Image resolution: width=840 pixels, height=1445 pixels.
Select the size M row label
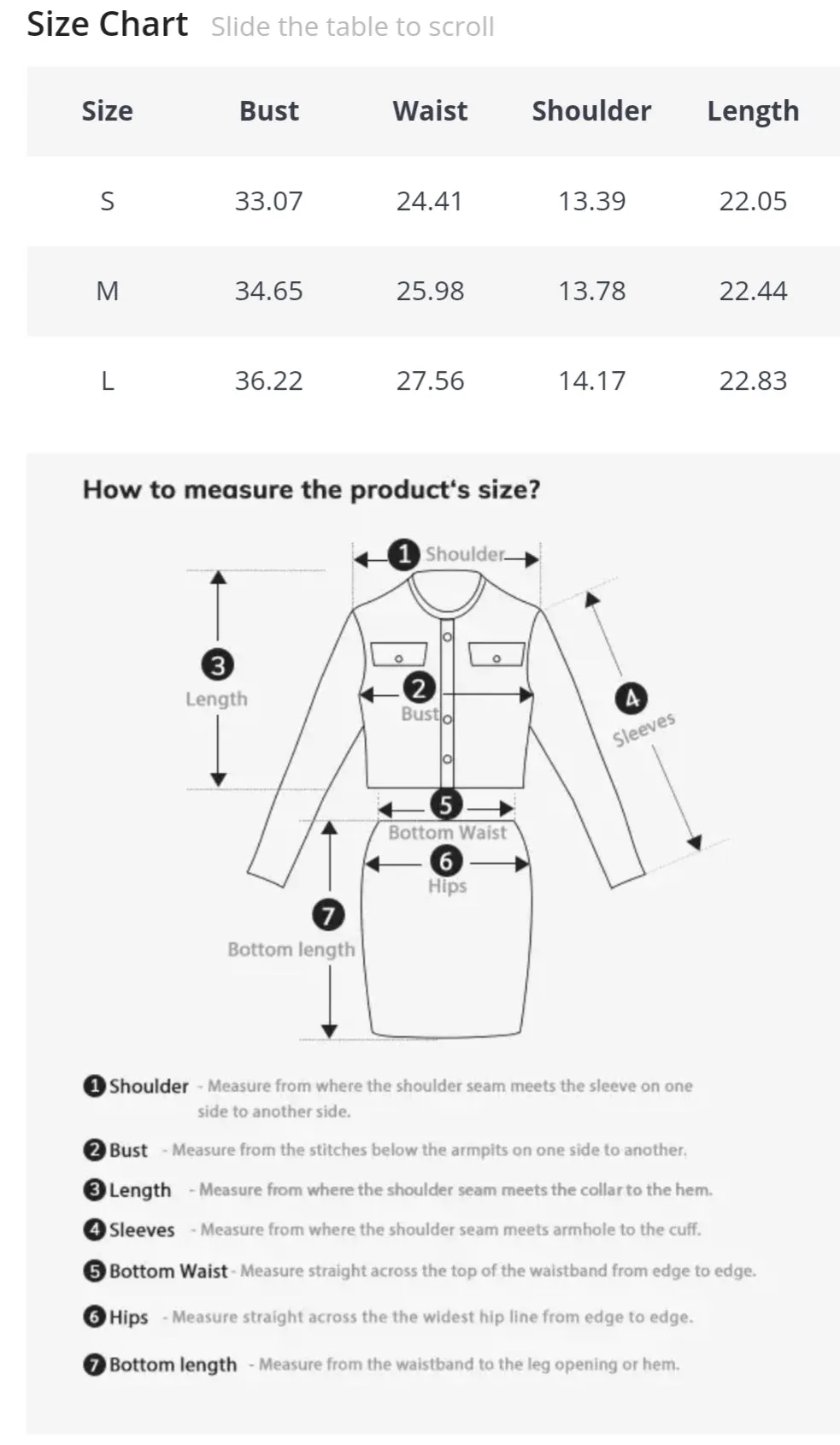107,291
